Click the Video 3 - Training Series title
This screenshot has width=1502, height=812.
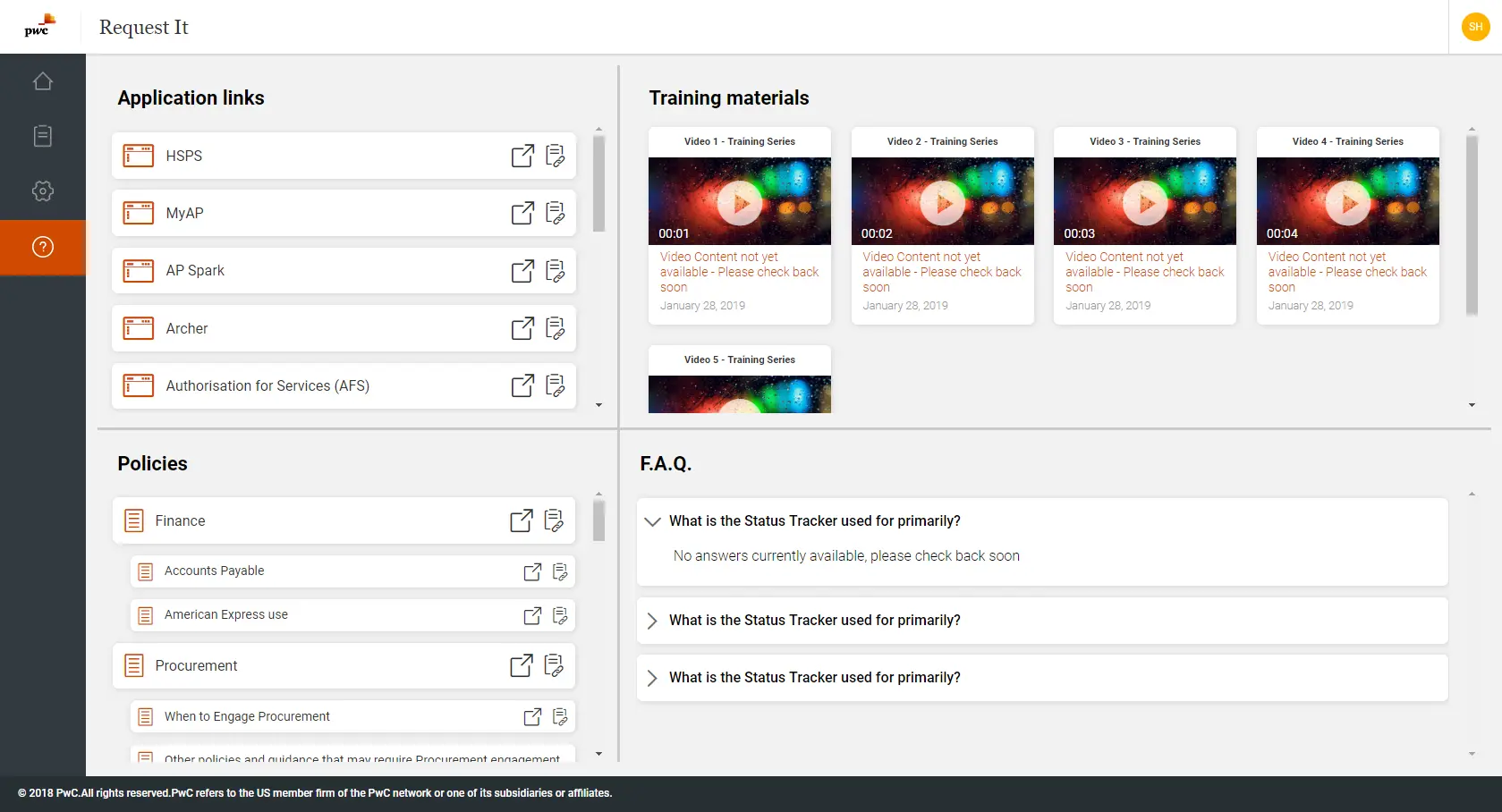[1145, 141]
